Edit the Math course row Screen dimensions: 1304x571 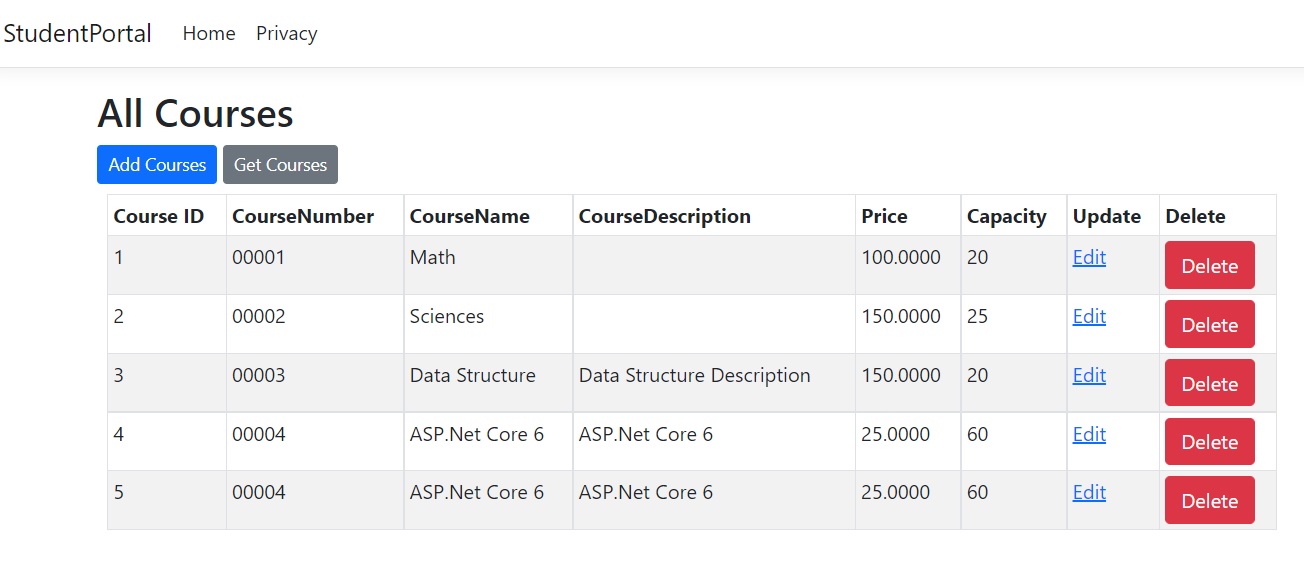click(1089, 257)
